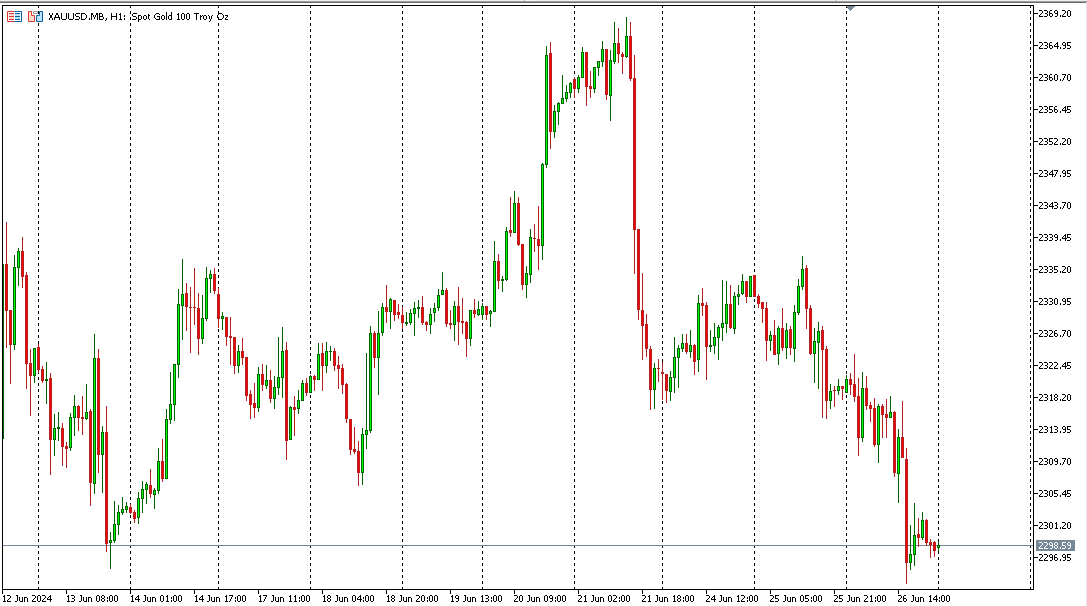
Task: Open the Depth of Market icon
Action: tap(15, 16)
